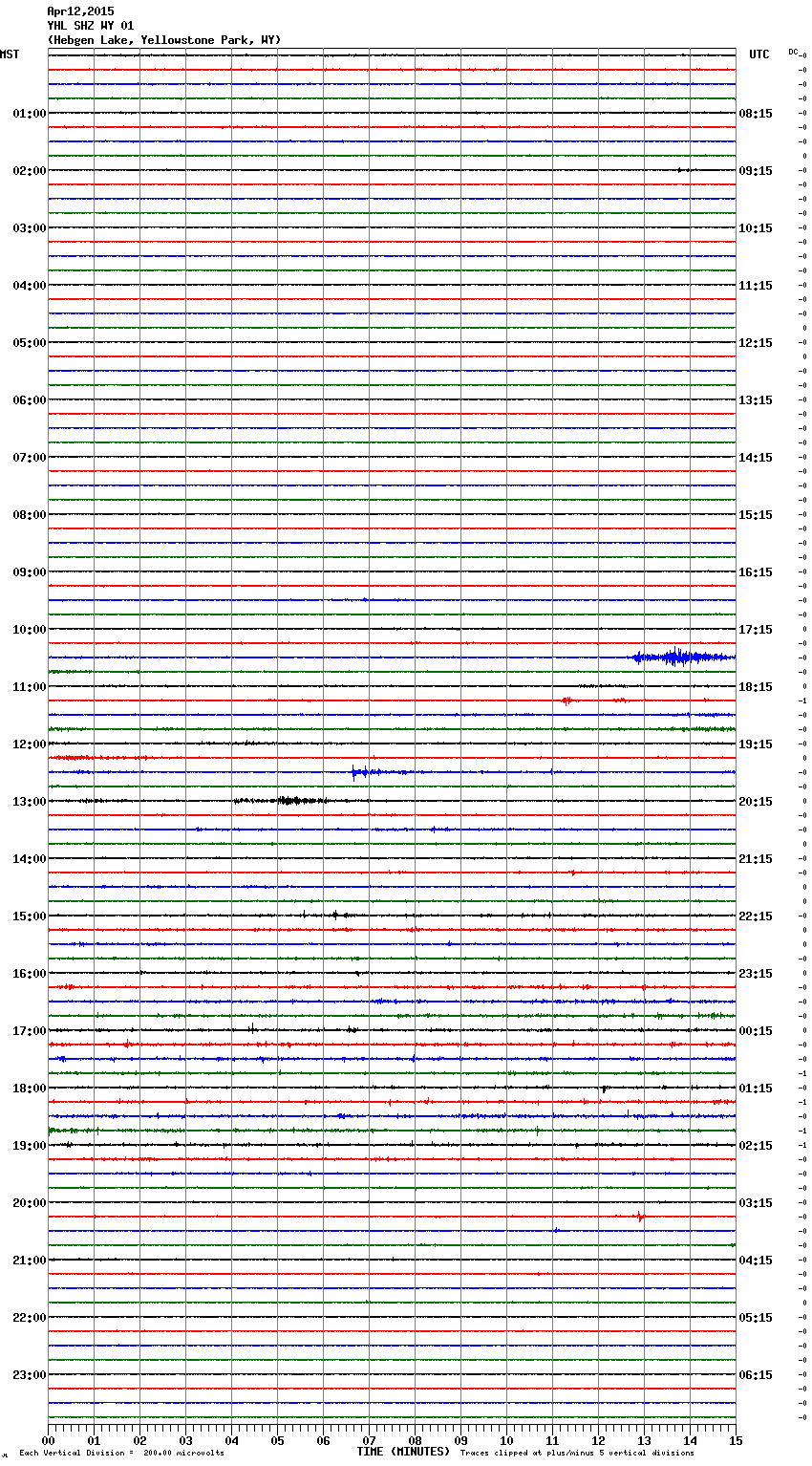Click minute tick label 00 on bottom axis
This screenshot has width=812, height=1466.
point(49,1440)
